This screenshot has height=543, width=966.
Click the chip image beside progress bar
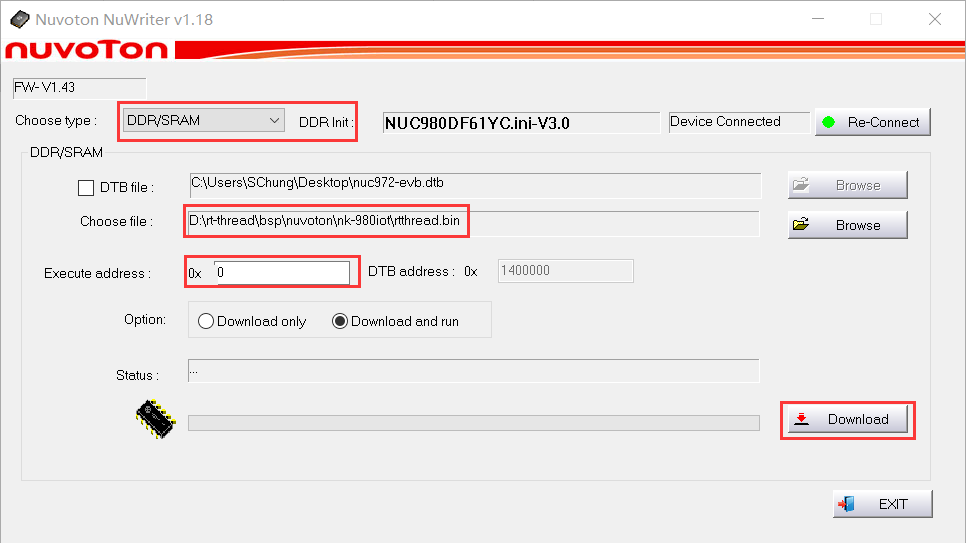point(156,419)
